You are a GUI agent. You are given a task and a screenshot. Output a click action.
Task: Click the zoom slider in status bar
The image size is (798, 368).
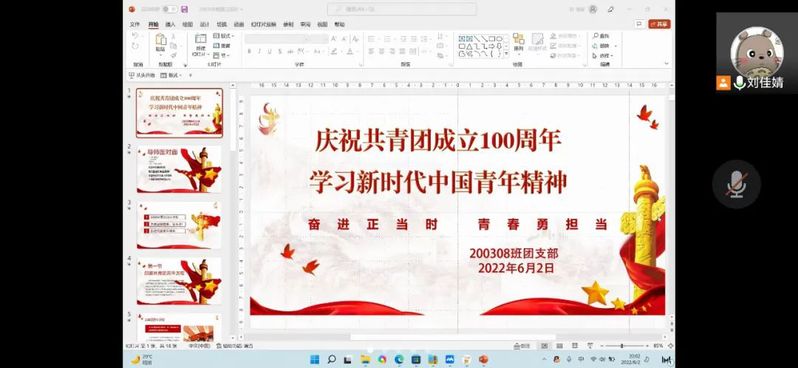pyautogui.click(x=622, y=346)
